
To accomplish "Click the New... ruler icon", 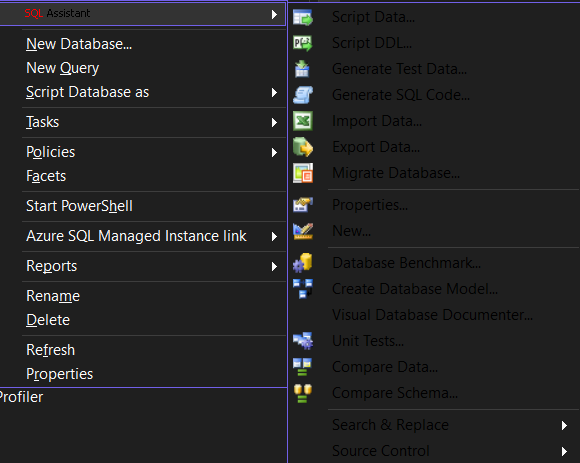I will pyautogui.click(x=303, y=231).
